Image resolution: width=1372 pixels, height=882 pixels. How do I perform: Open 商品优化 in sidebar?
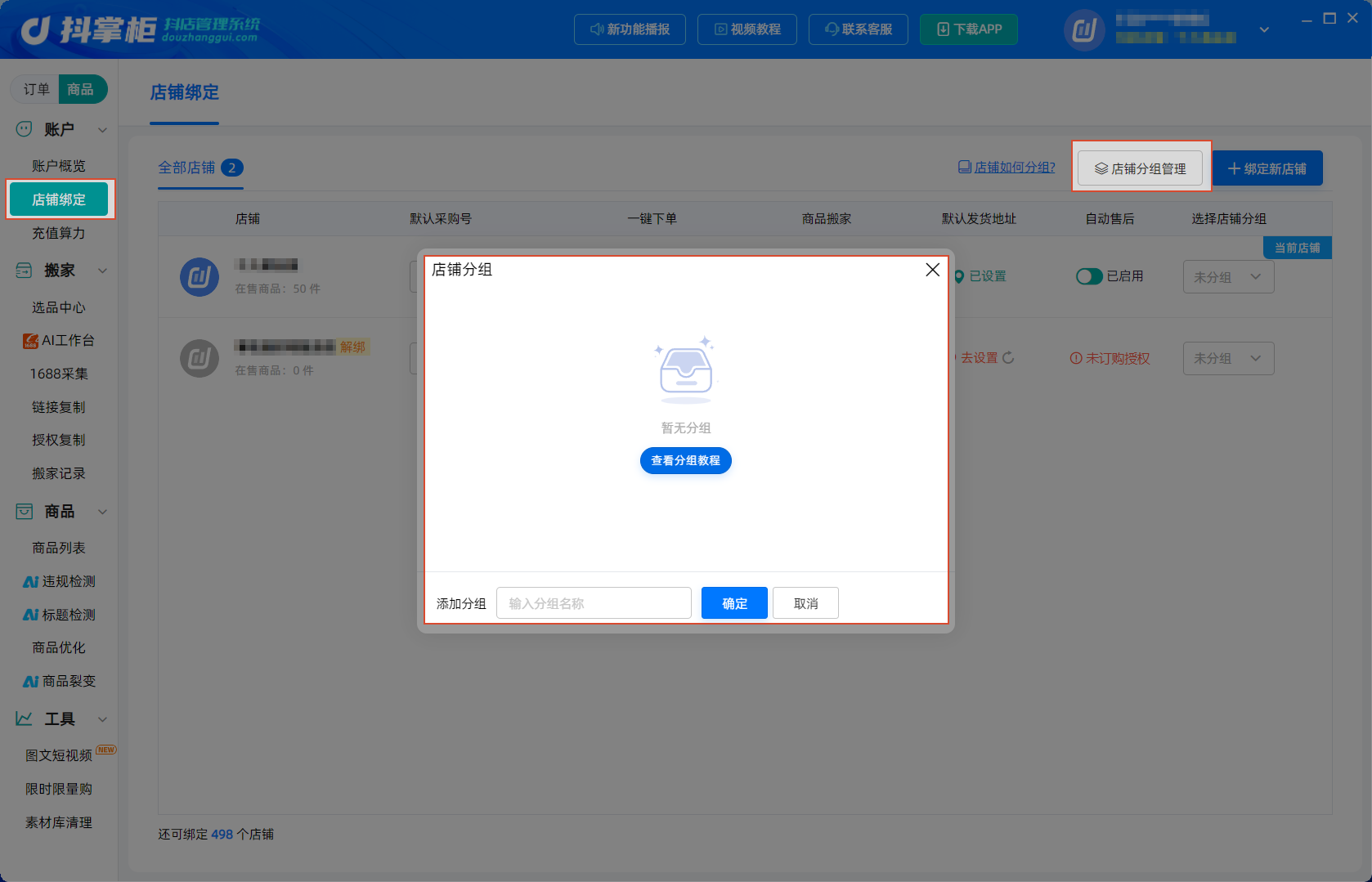pos(59,647)
